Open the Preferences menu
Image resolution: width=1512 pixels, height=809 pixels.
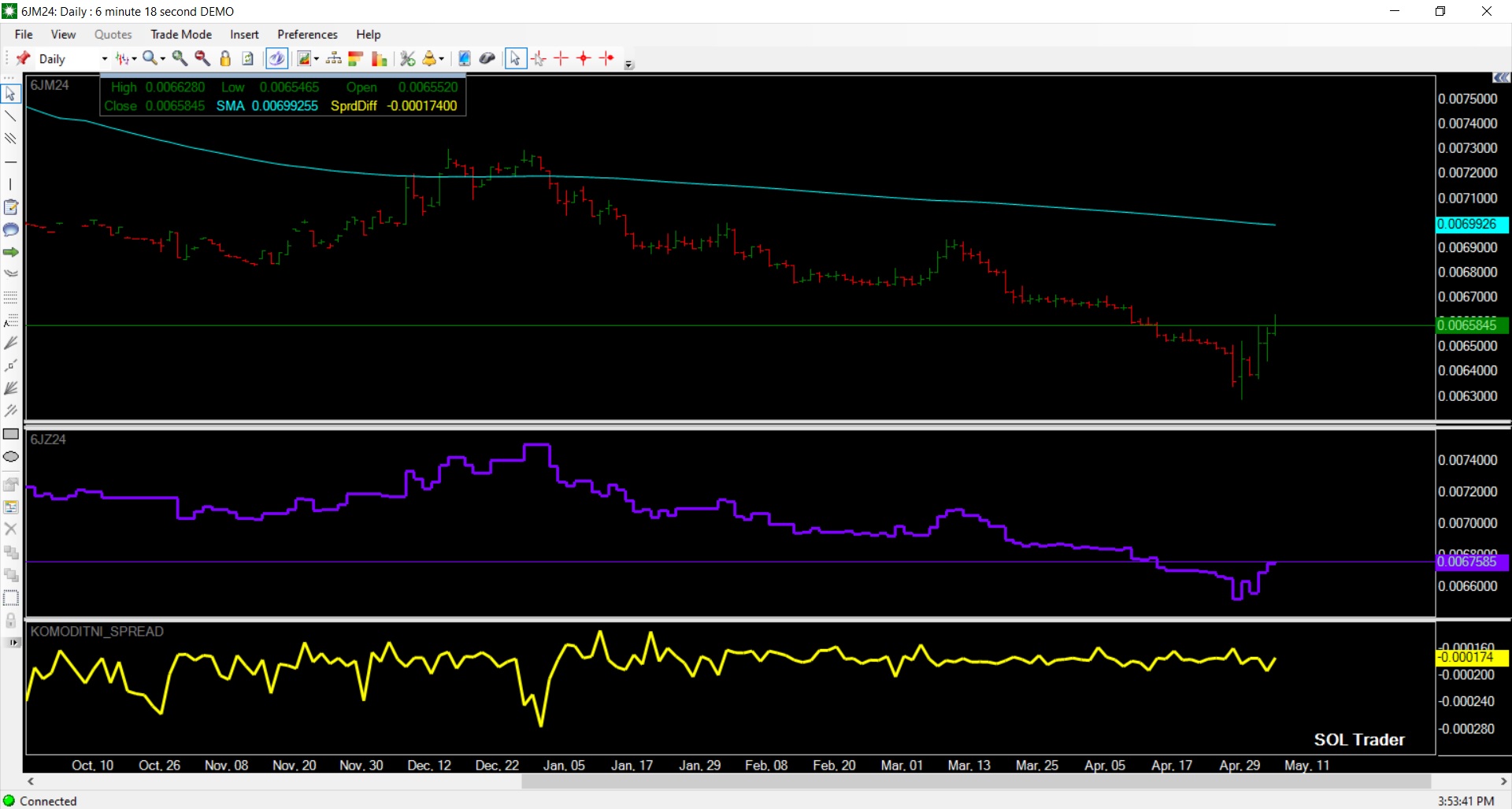pyautogui.click(x=307, y=35)
